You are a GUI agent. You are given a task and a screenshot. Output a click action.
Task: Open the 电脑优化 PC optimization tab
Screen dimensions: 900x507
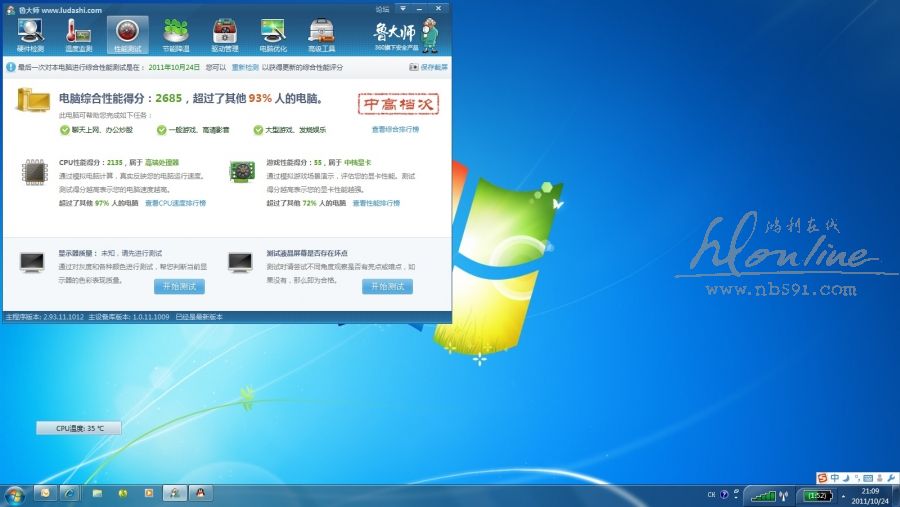coord(273,35)
